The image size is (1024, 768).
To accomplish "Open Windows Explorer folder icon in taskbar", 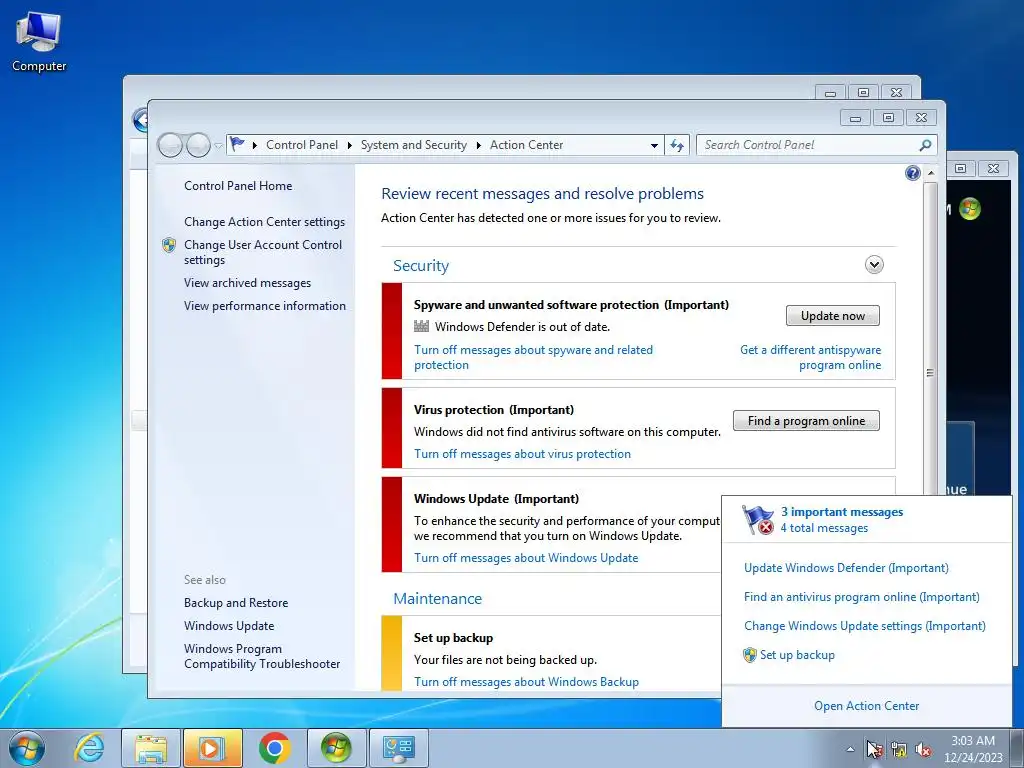I will point(151,748).
